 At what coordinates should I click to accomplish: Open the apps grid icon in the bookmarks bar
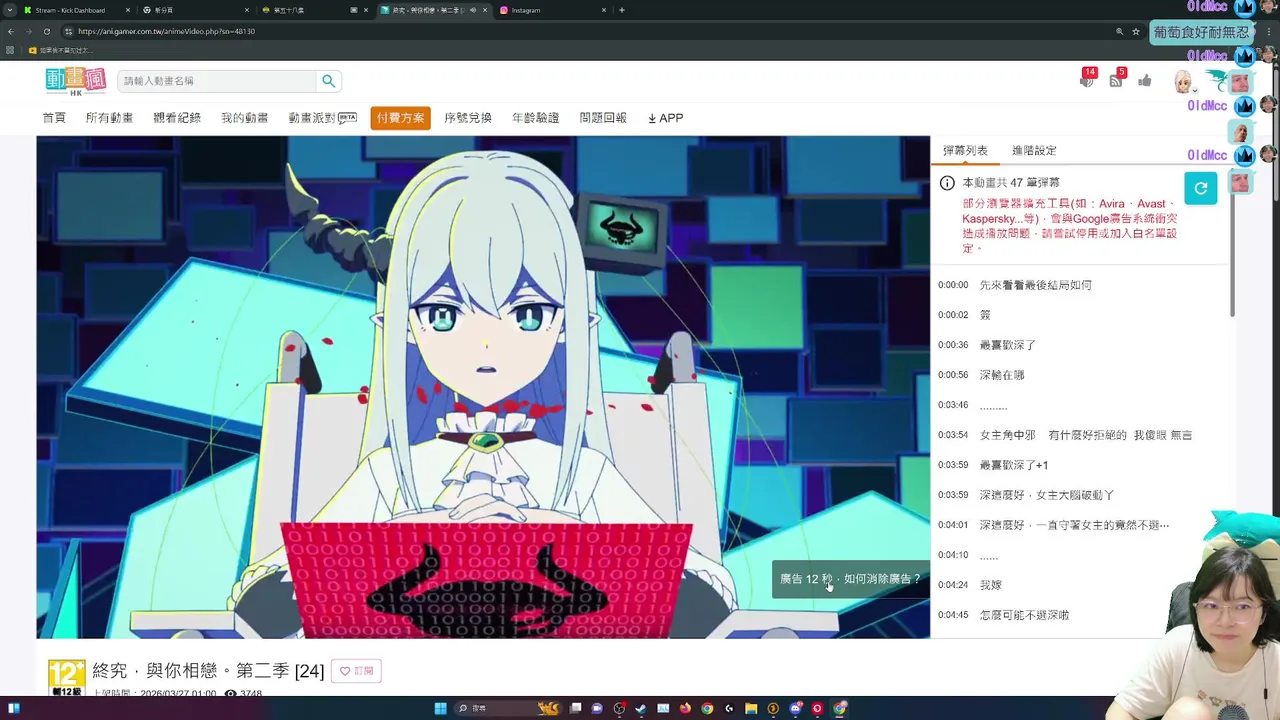(x=10, y=50)
